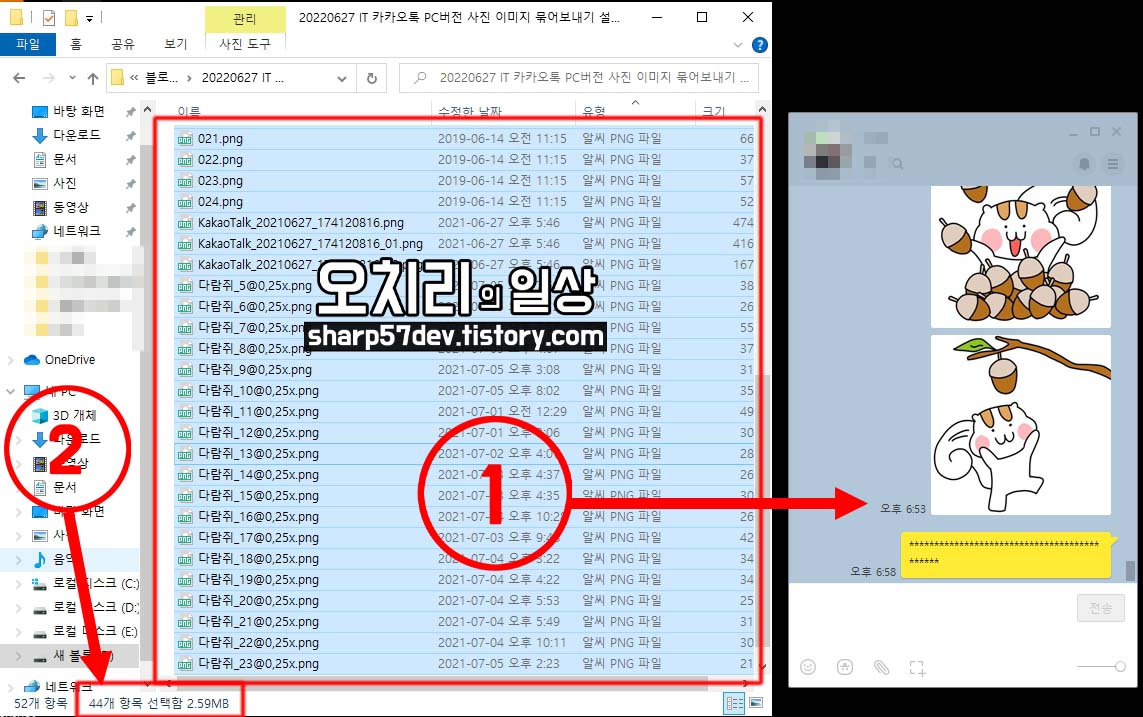Open Explorer help question mark icon

click(x=760, y=45)
